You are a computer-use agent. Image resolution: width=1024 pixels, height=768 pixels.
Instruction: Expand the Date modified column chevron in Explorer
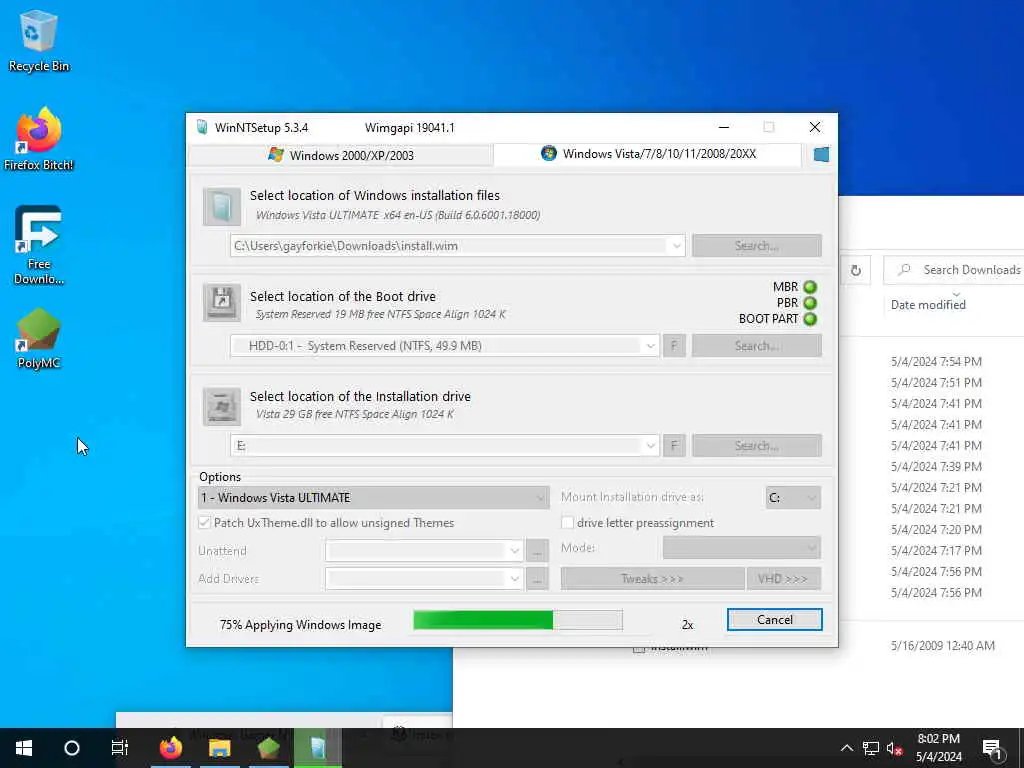tap(956, 294)
